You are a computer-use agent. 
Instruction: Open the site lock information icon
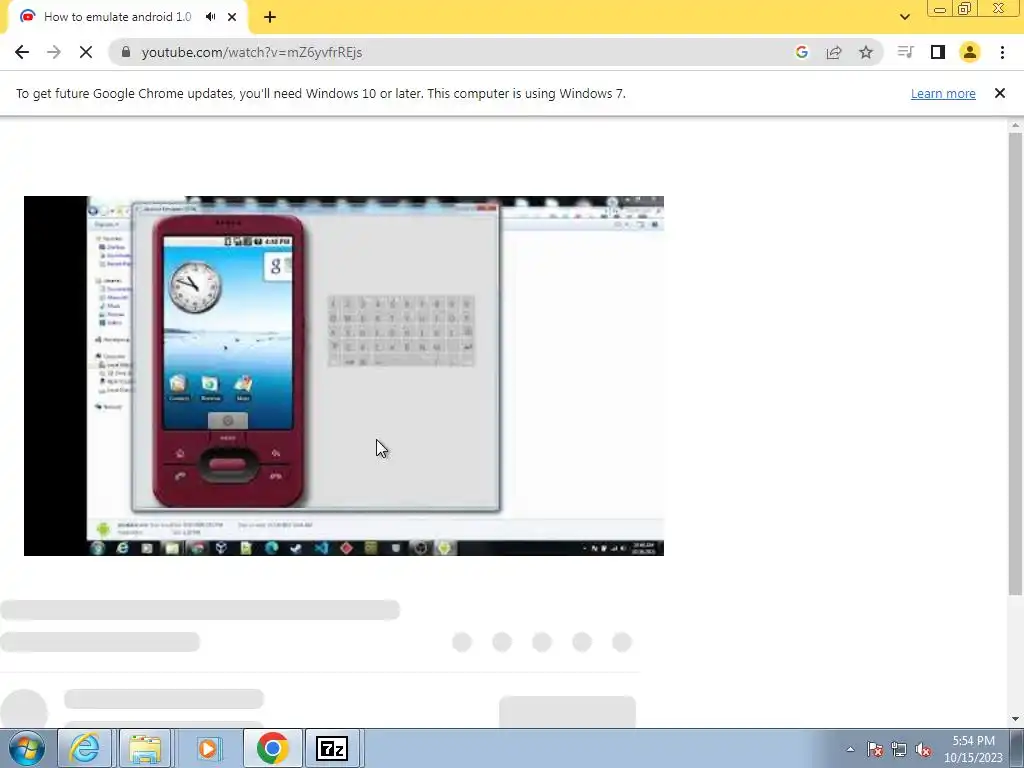(x=126, y=52)
